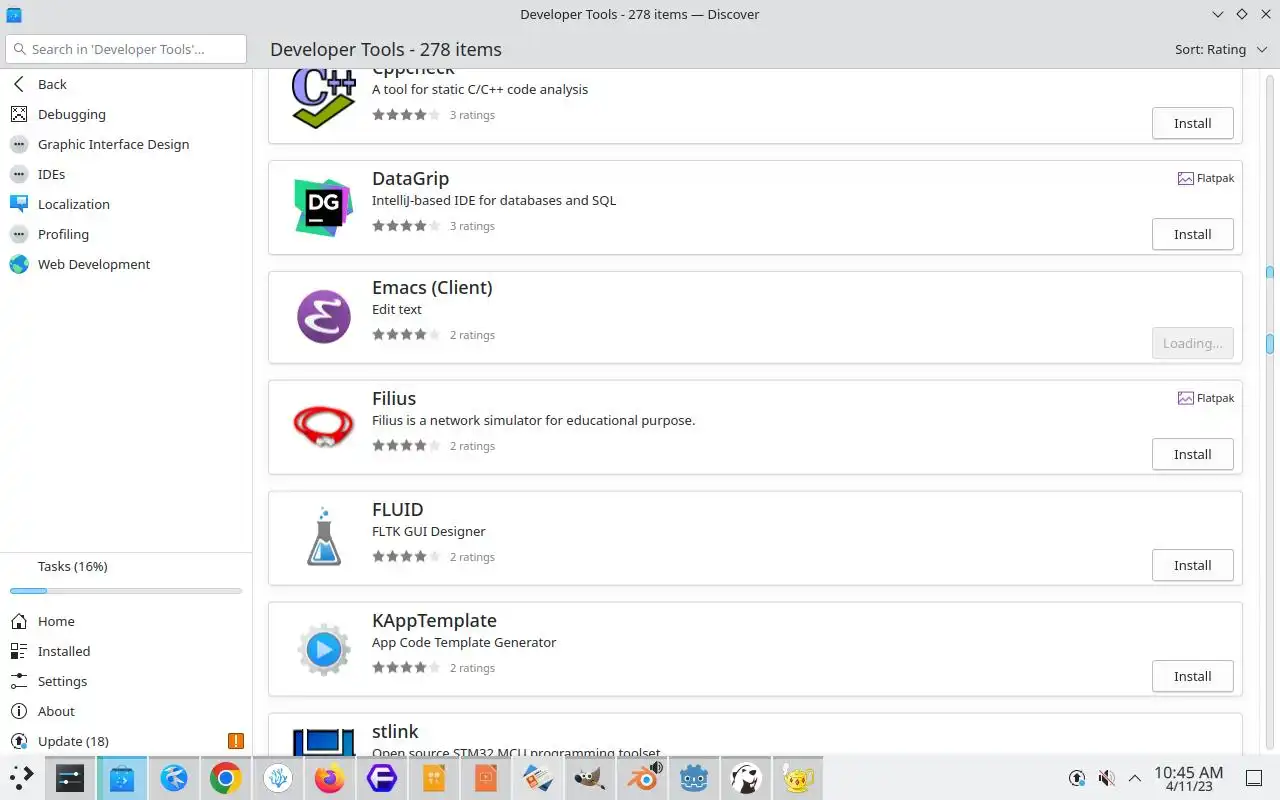Install KAppTemplate
This screenshot has width=1280, height=800.
pos(1192,676)
